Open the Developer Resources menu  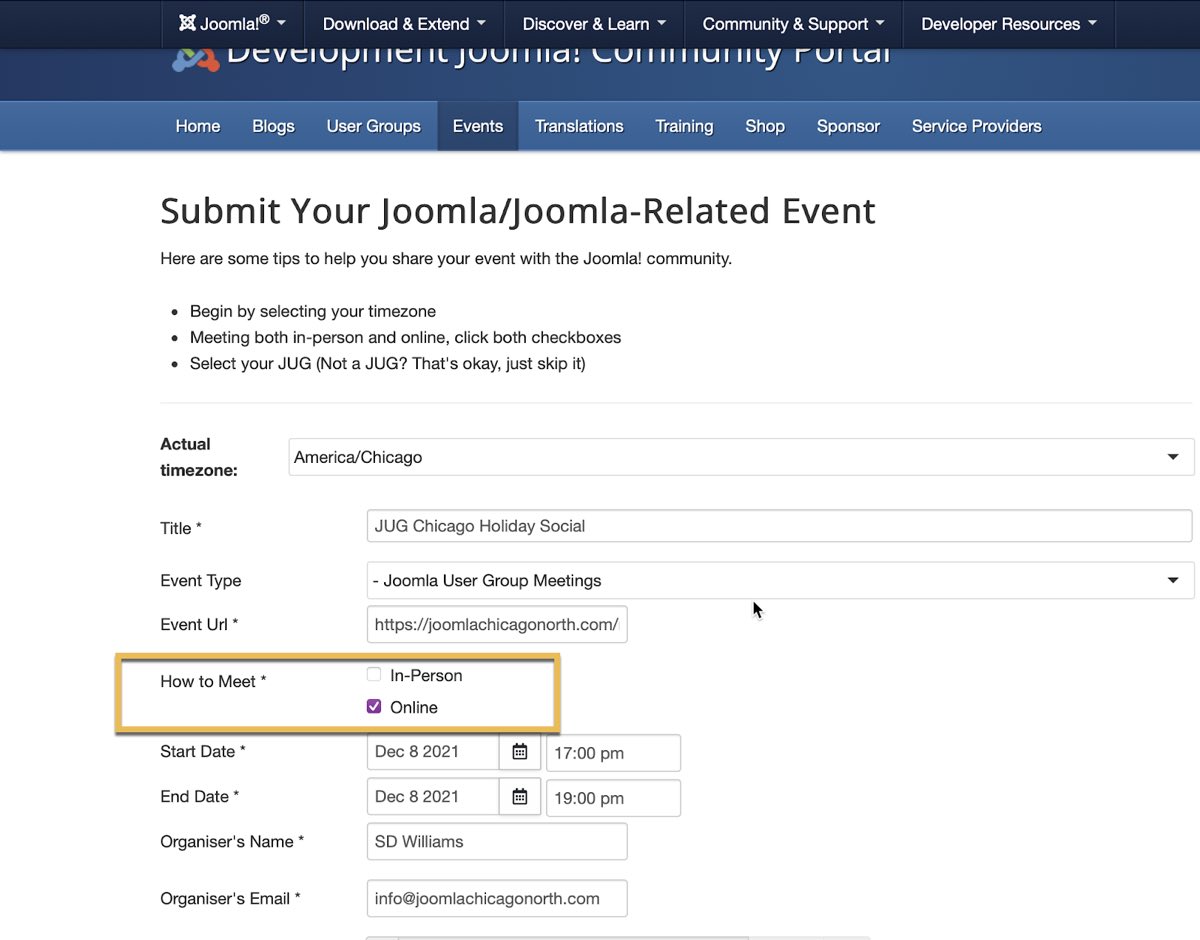(1008, 24)
